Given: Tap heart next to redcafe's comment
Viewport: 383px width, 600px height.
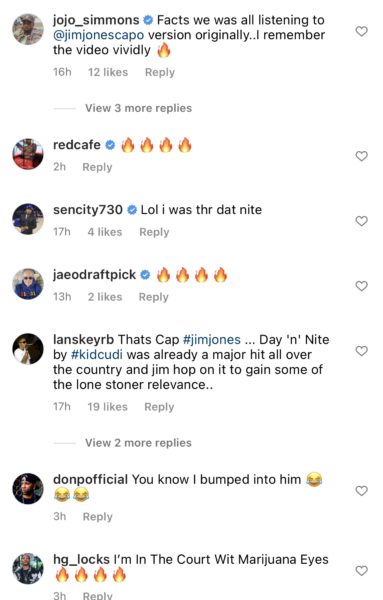Looking at the screenshot, I should (362, 156).
